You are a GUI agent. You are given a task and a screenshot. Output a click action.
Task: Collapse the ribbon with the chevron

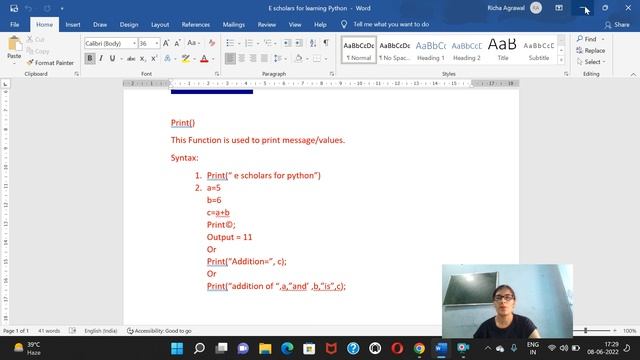click(633, 74)
